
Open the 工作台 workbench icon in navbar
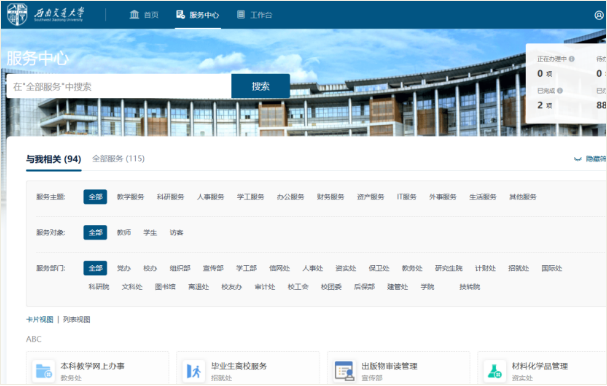point(241,15)
